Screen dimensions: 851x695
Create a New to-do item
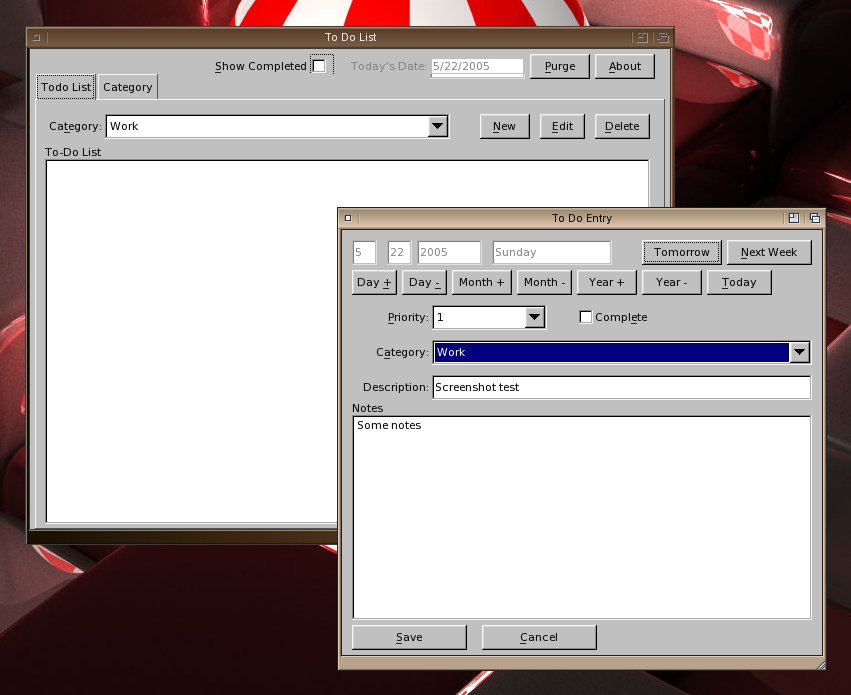coord(504,126)
